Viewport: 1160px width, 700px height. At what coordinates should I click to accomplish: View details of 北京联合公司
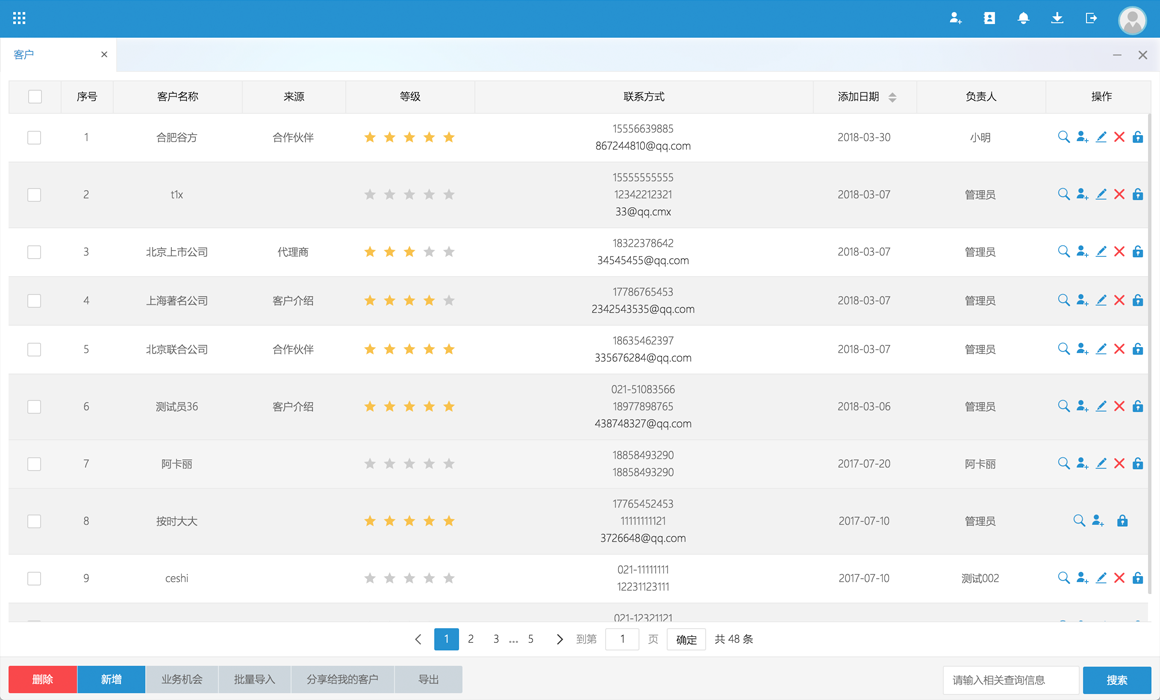point(1063,349)
